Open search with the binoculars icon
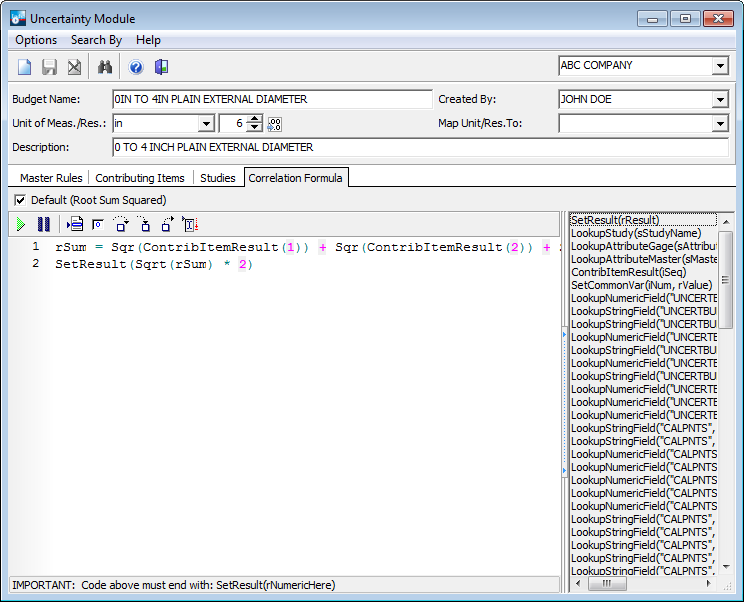 (105, 67)
